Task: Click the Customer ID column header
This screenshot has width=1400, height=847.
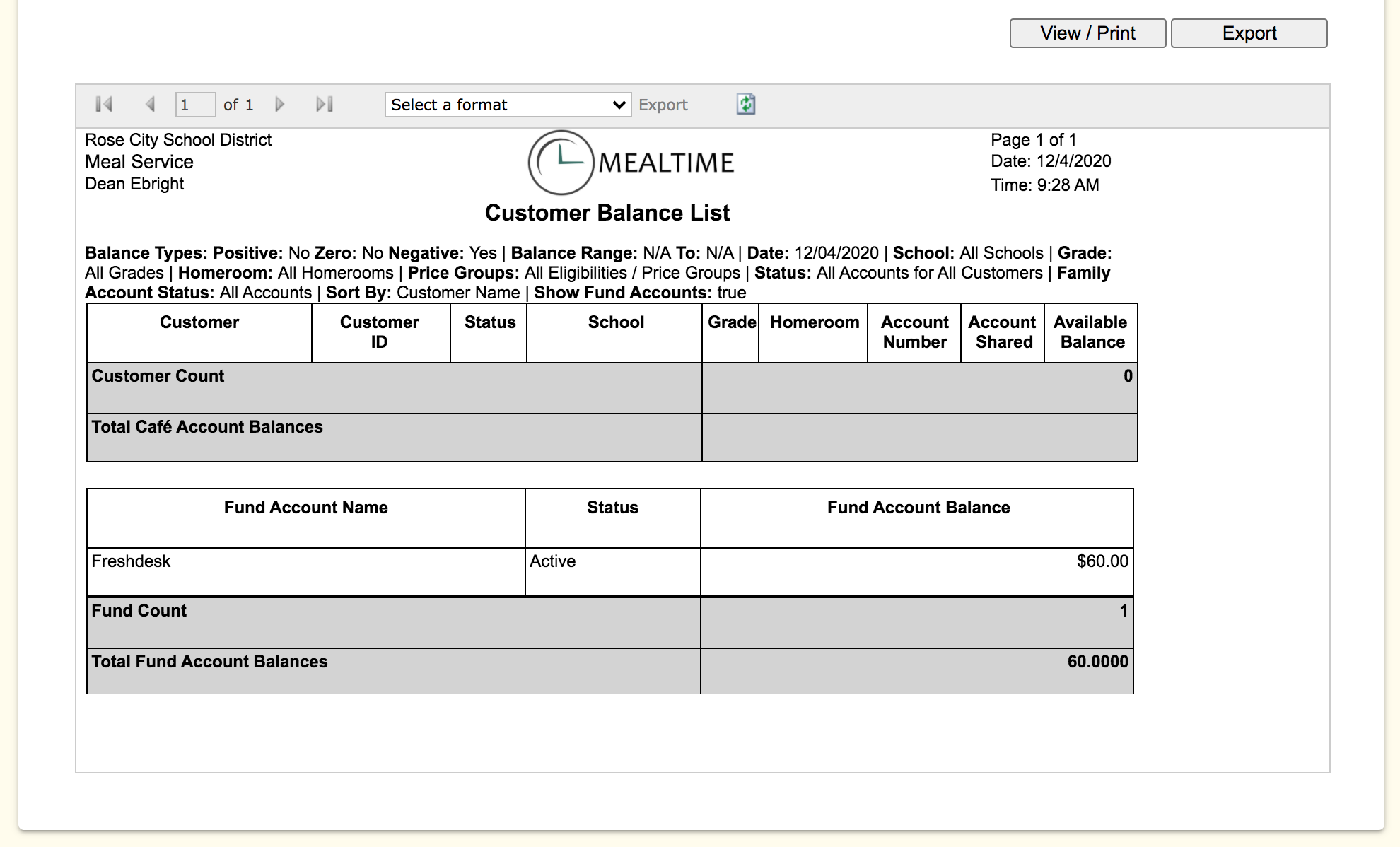Action: tap(380, 332)
